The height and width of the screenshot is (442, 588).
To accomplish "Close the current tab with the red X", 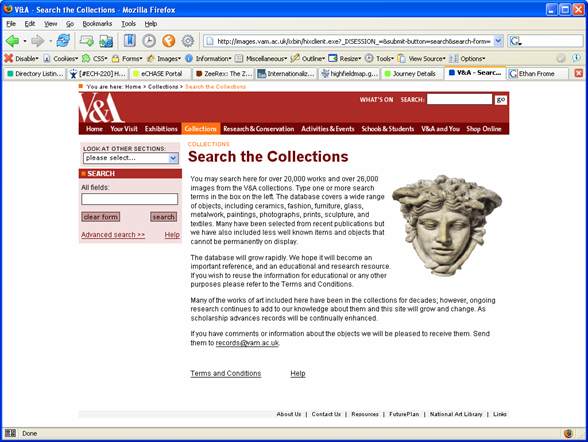I will pos(579,73).
